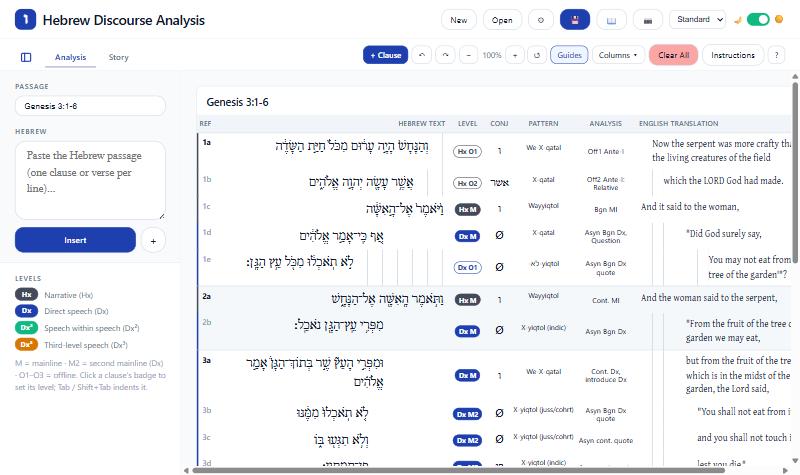Click the horizontal scrollbar at the bottom of the table
The width and height of the screenshot is (800, 475).
pyautogui.click(x=458, y=470)
